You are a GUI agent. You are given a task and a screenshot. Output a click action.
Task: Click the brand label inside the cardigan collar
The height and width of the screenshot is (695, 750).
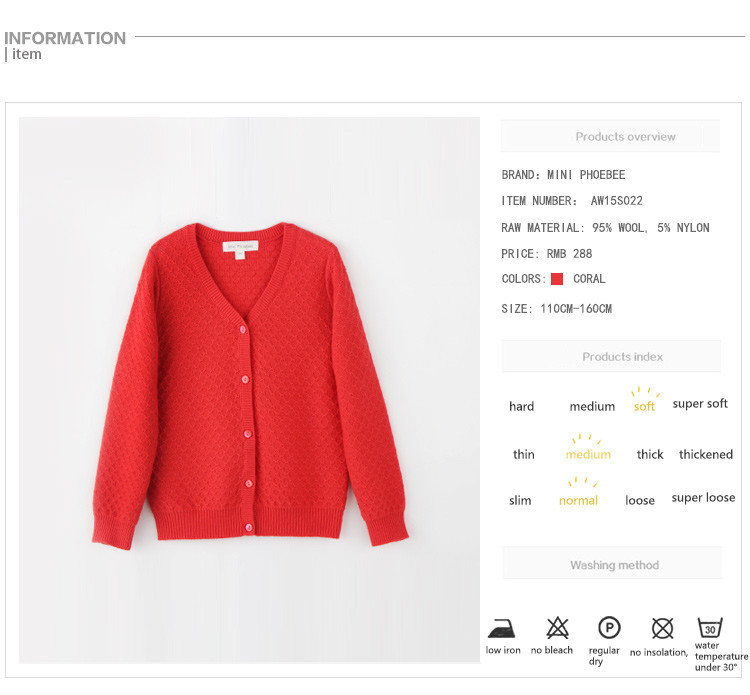(x=240, y=246)
